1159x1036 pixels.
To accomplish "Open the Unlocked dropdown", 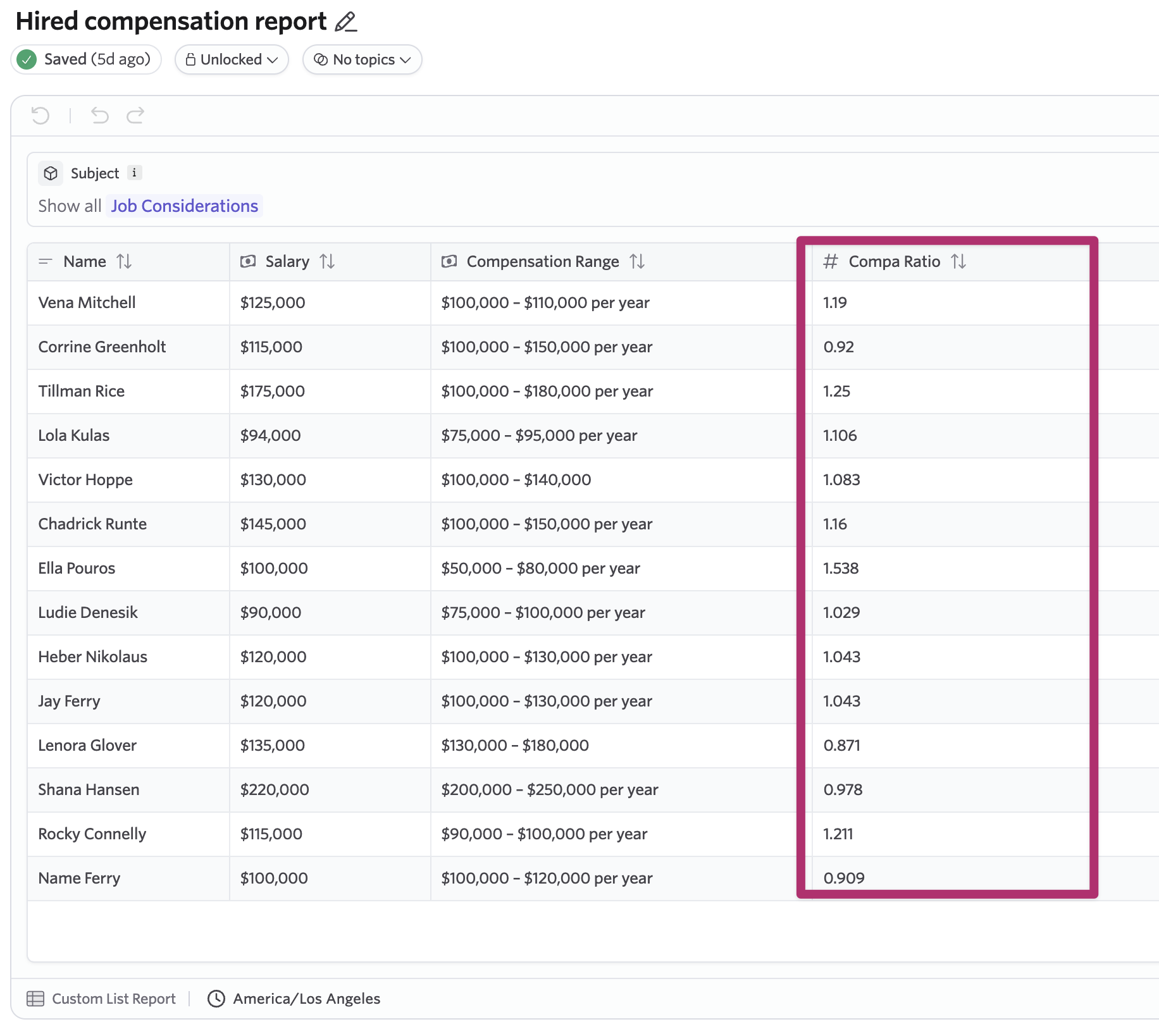I will pyautogui.click(x=232, y=59).
